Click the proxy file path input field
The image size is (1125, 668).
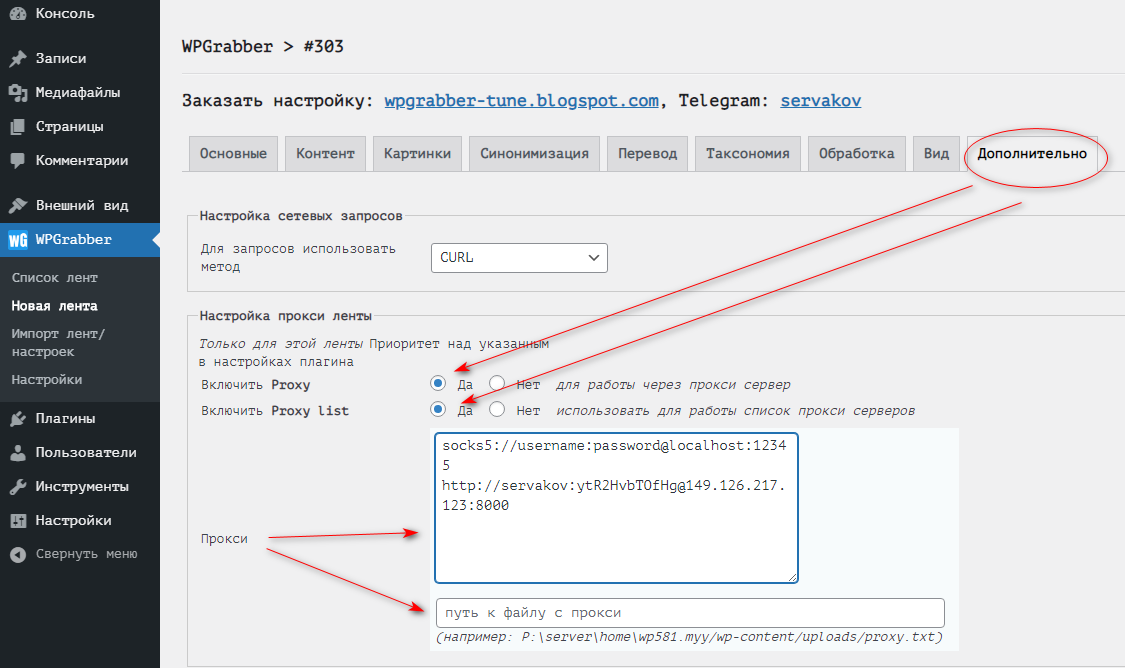[x=690, y=613]
